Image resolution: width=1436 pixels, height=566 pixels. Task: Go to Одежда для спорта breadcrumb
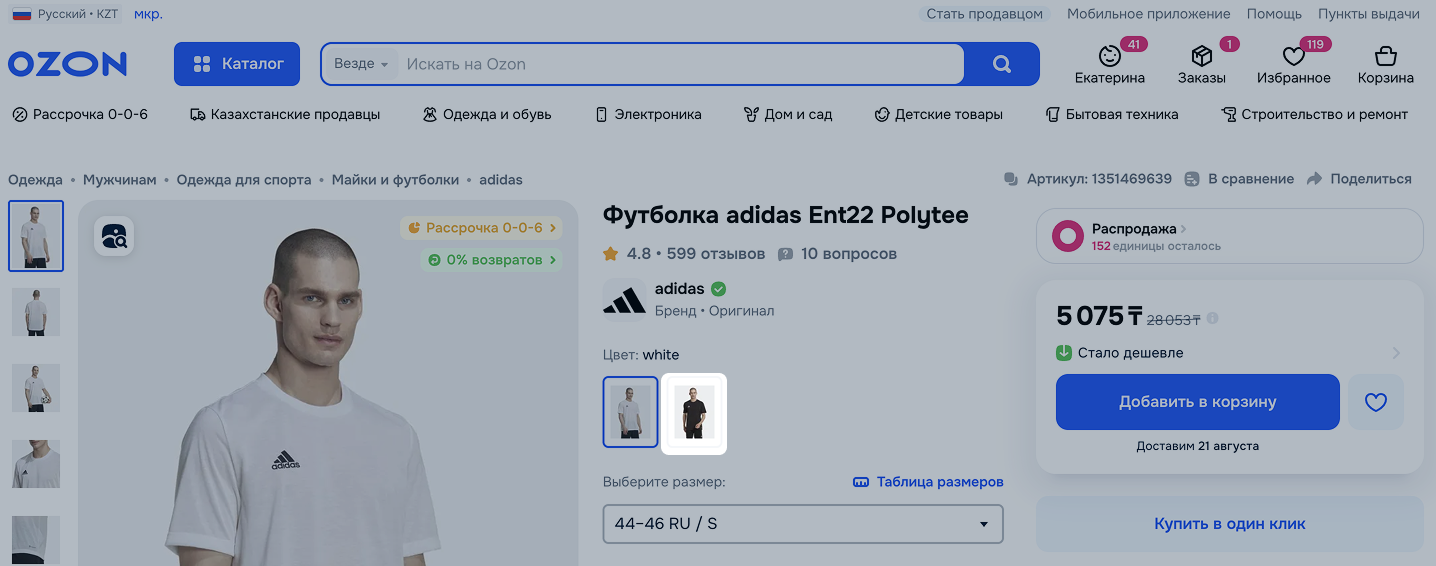point(244,180)
